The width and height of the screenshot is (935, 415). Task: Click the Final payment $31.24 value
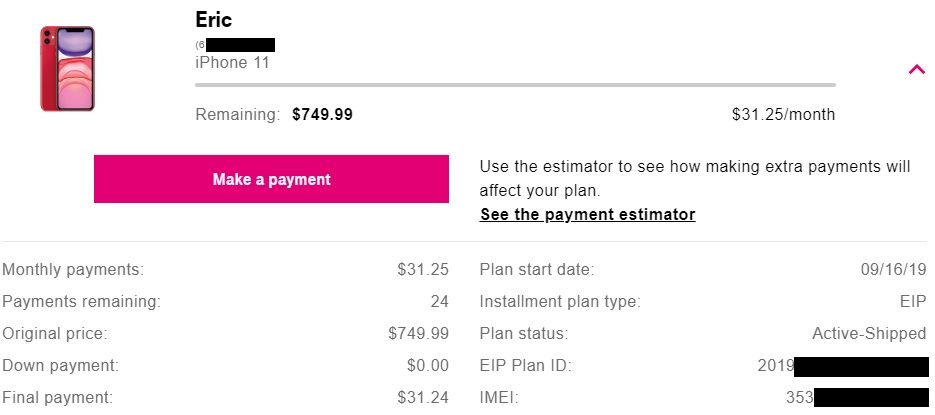tap(423, 397)
